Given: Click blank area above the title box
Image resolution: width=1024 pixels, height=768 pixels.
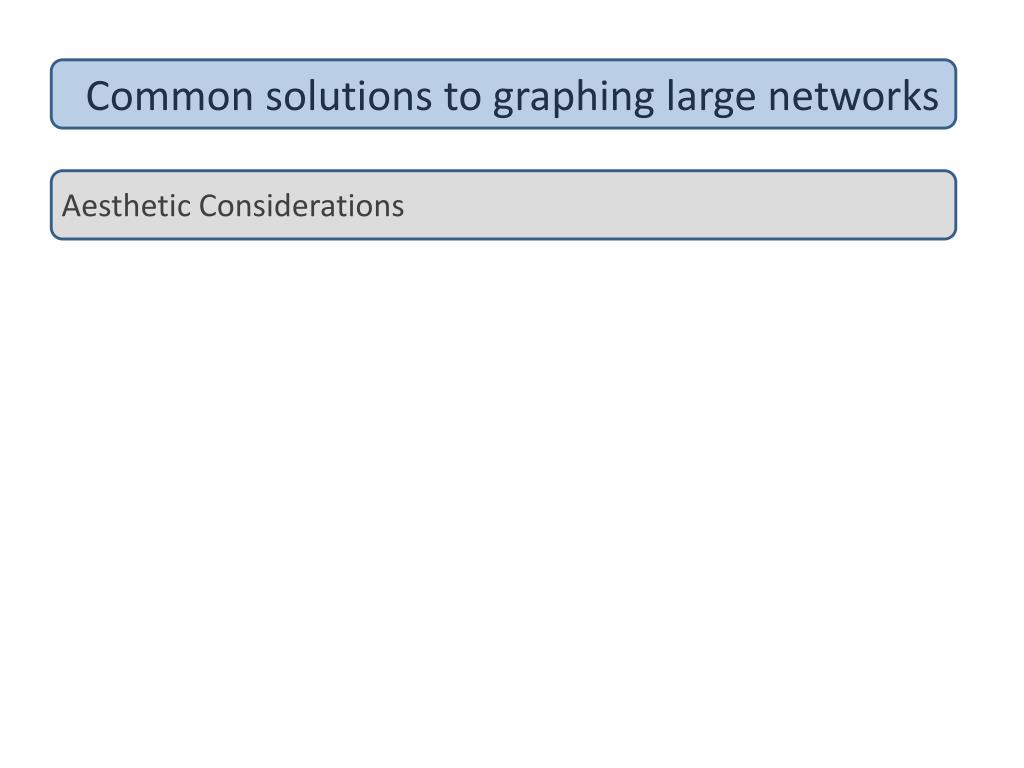Looking at the screenshot, I should point(504,28).
